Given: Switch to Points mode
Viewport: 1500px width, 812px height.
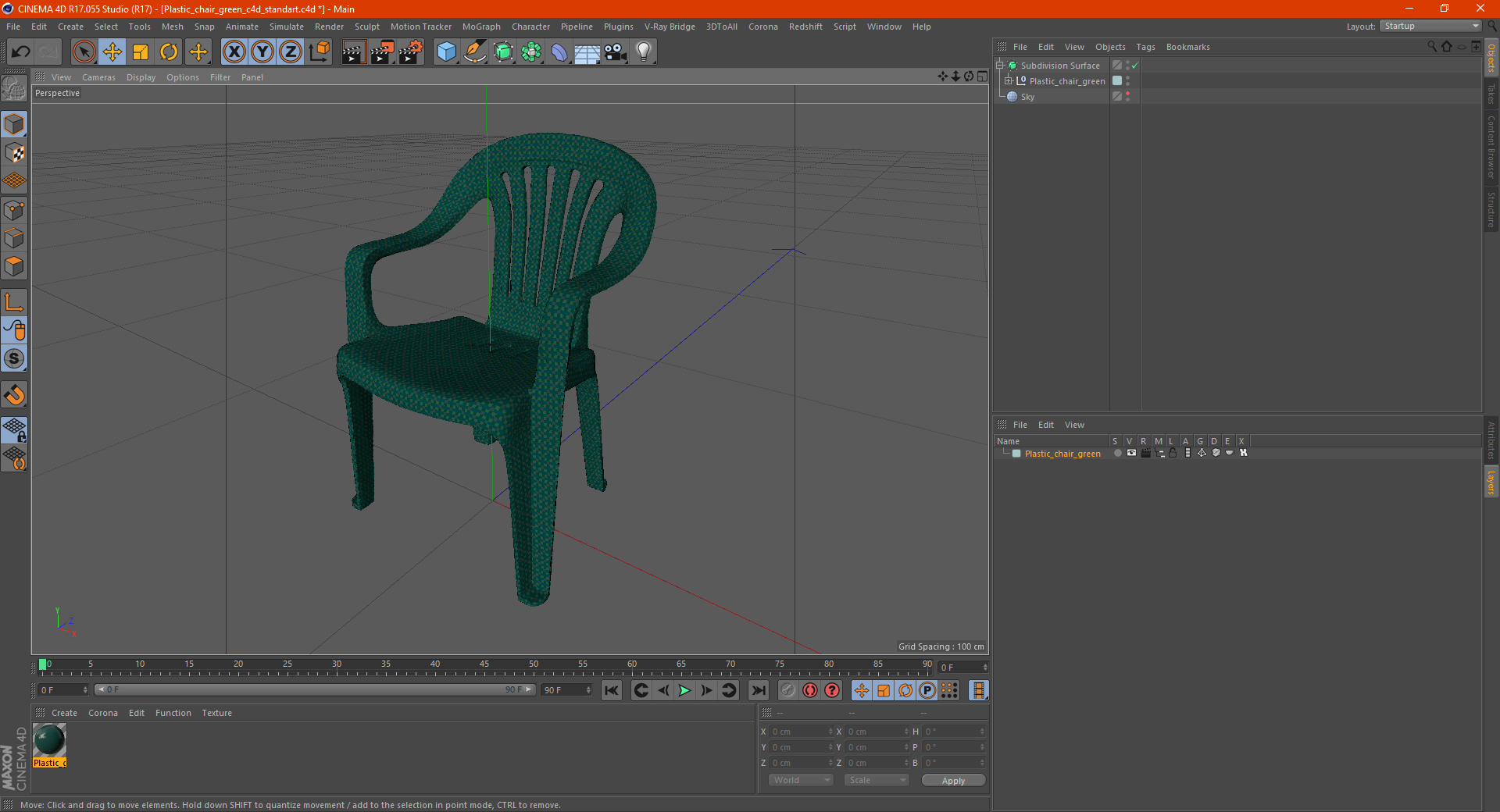Looking at the screenshot, I should point(15,210).
